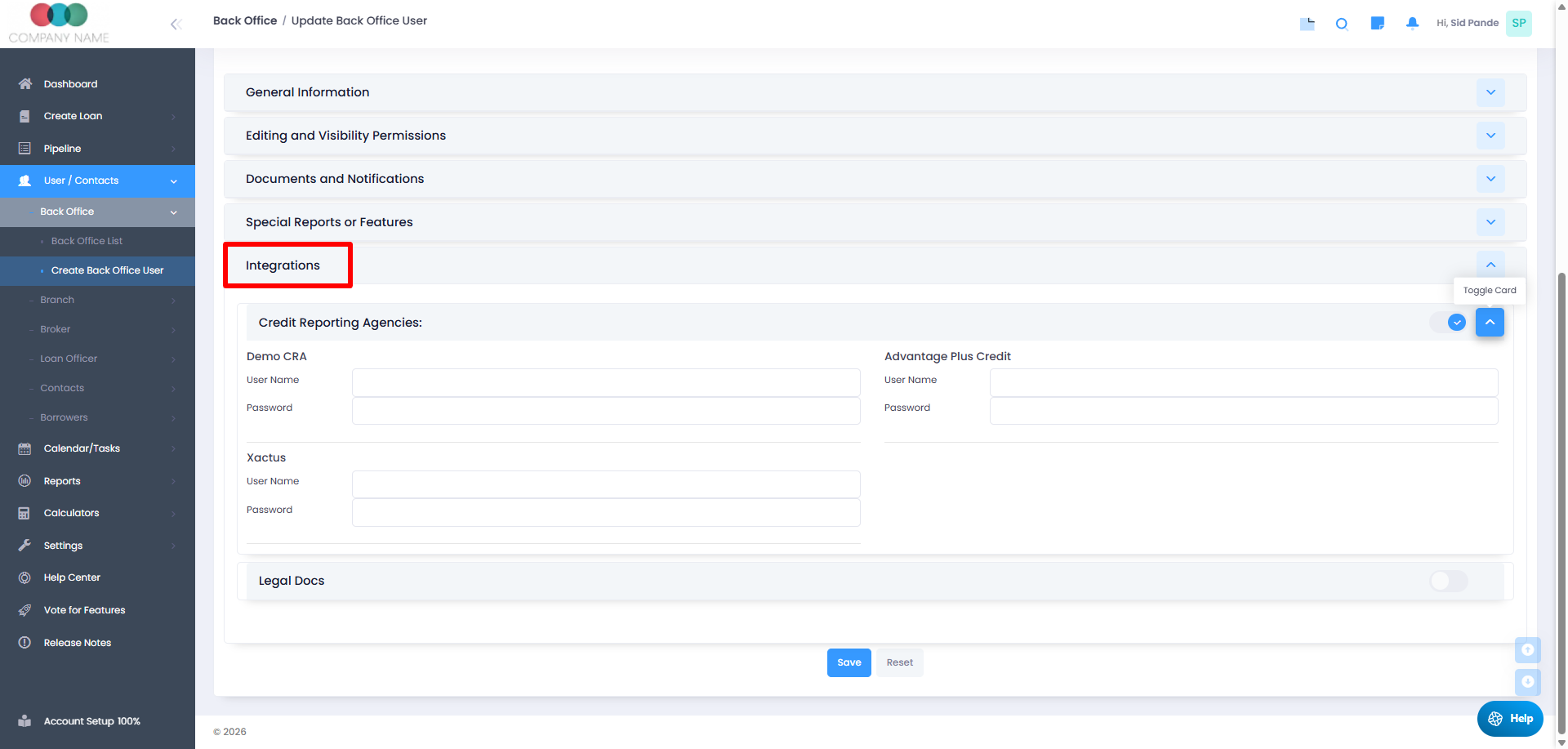This screenshot has width=1568, height=749.
Task: Expand Special Reports or Features section
Action: [x=1490, y=222]
